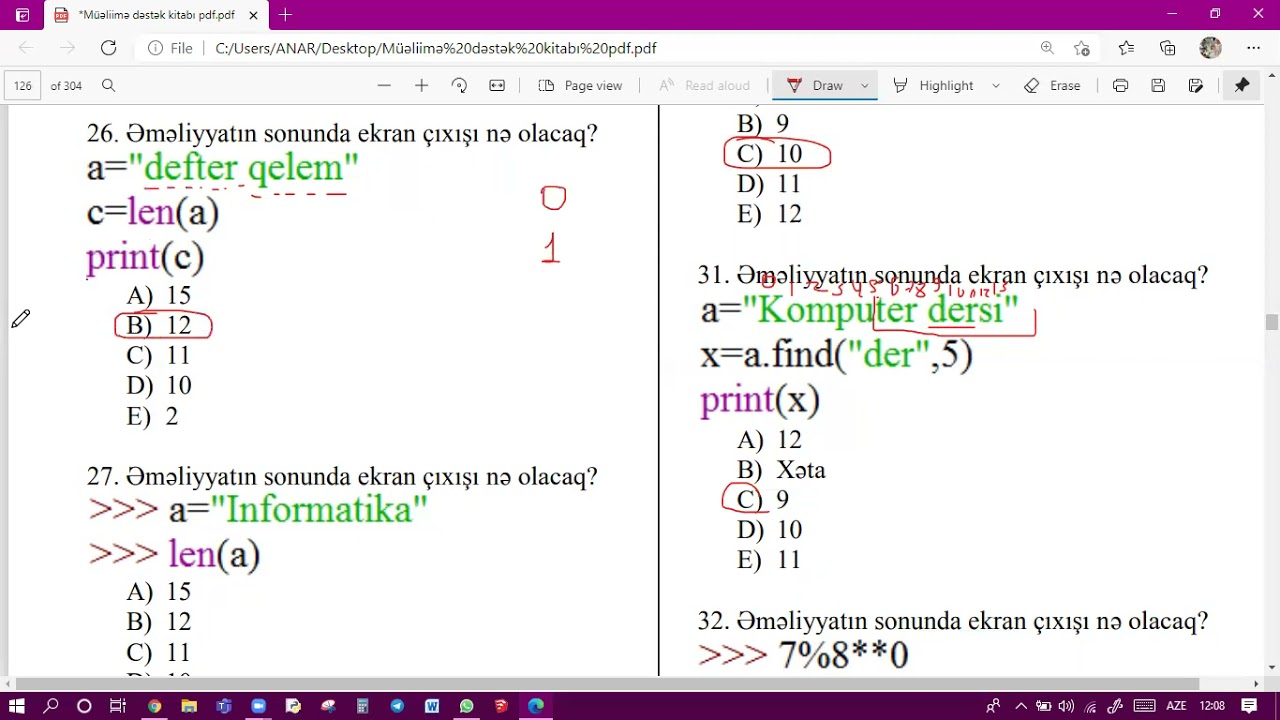Open Edge settings and more menu

point(1253,48)
